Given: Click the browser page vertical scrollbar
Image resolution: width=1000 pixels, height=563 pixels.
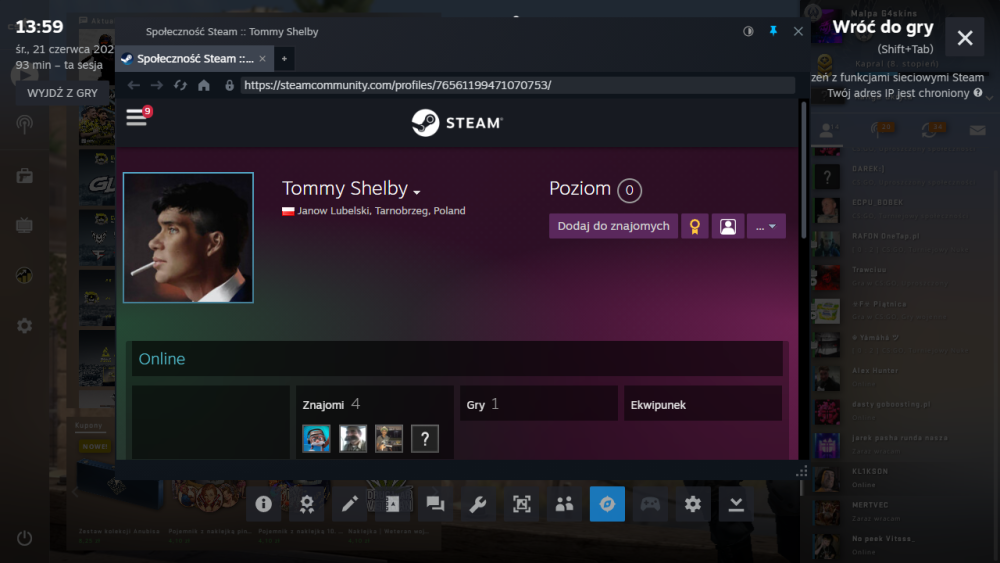Looking at the screenshot, I should (x=803, y=169).
